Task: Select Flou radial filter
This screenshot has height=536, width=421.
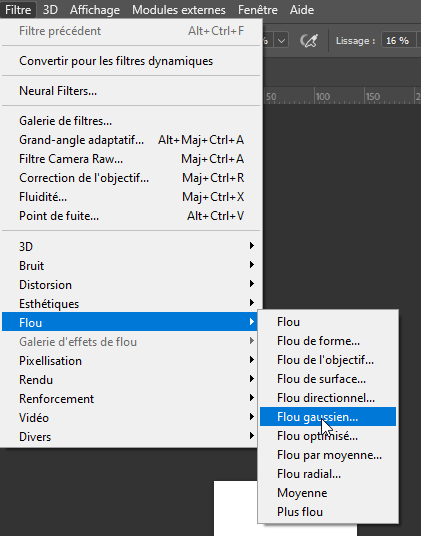Action: 328,474
